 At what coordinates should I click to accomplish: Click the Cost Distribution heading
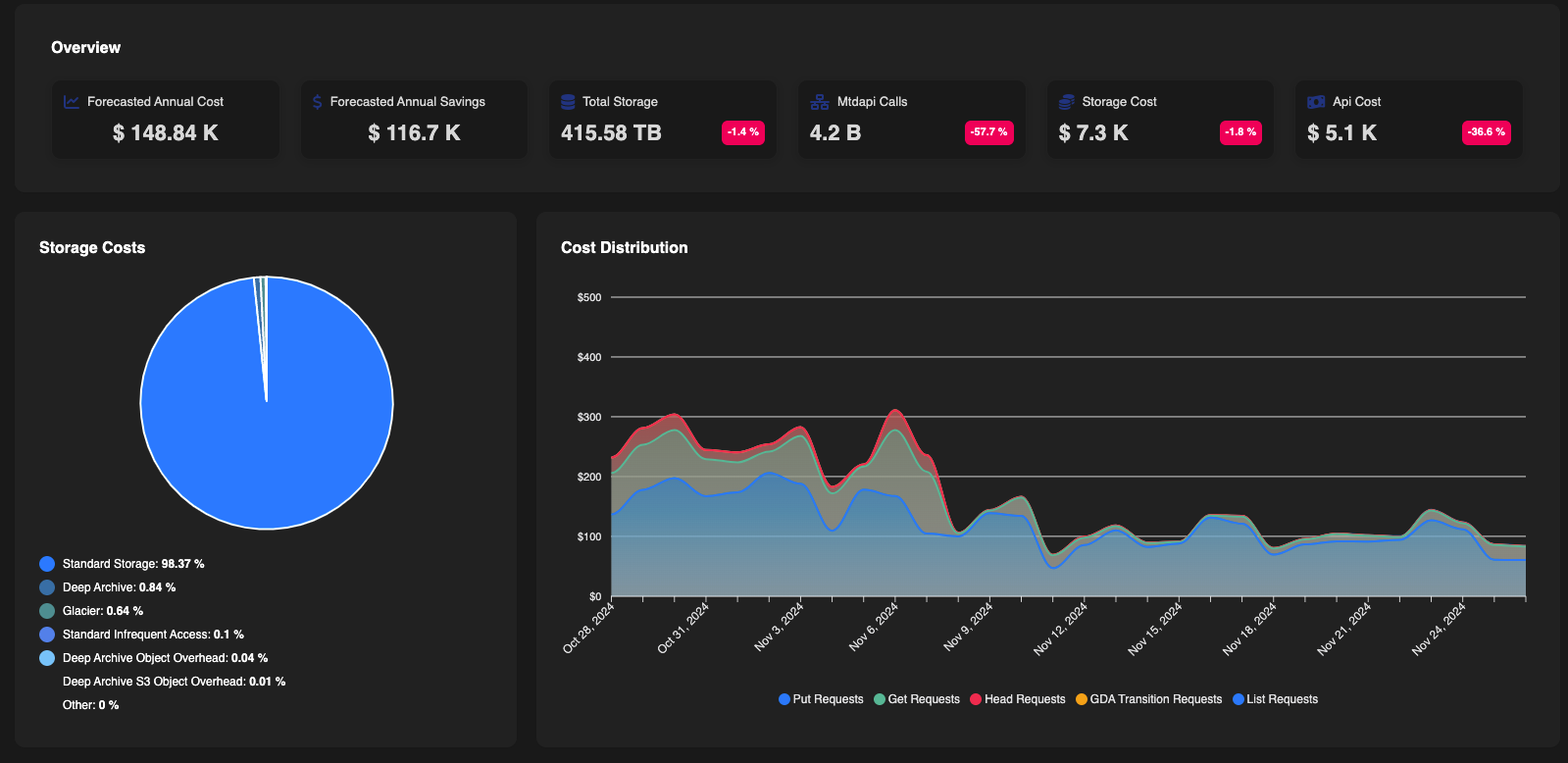click(625, 248)
